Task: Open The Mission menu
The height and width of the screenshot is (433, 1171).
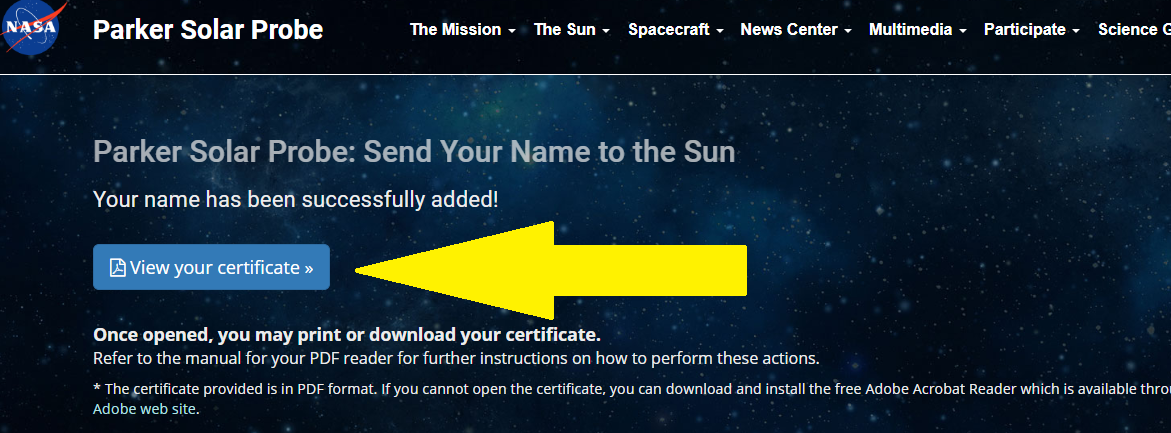Action: (455, 30)
